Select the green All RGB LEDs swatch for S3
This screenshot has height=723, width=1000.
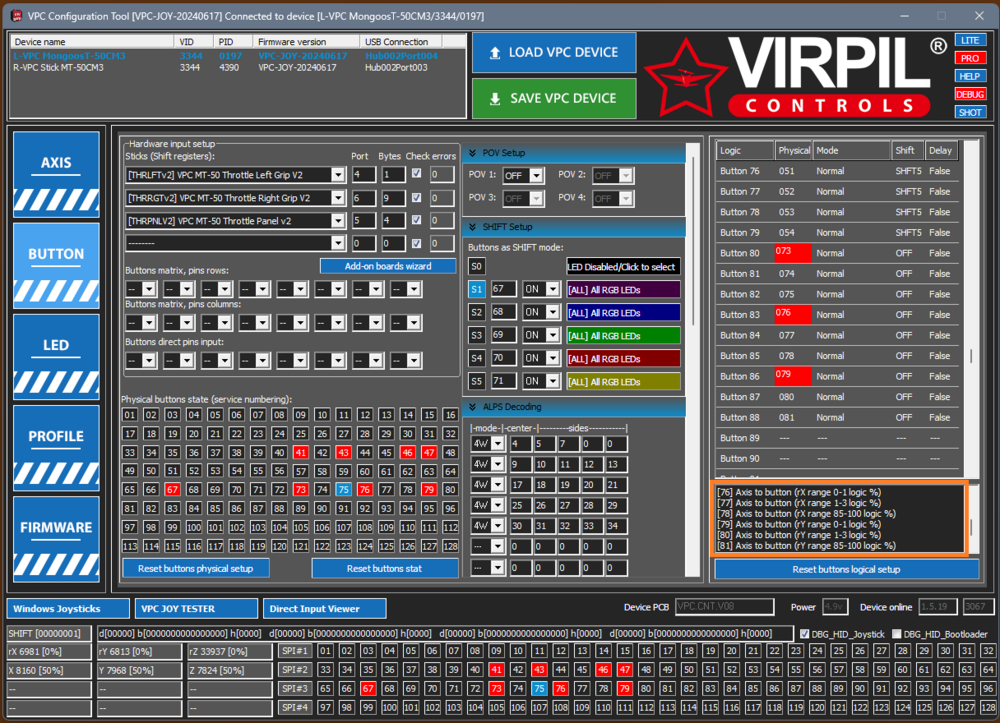(x=622, y=335)
